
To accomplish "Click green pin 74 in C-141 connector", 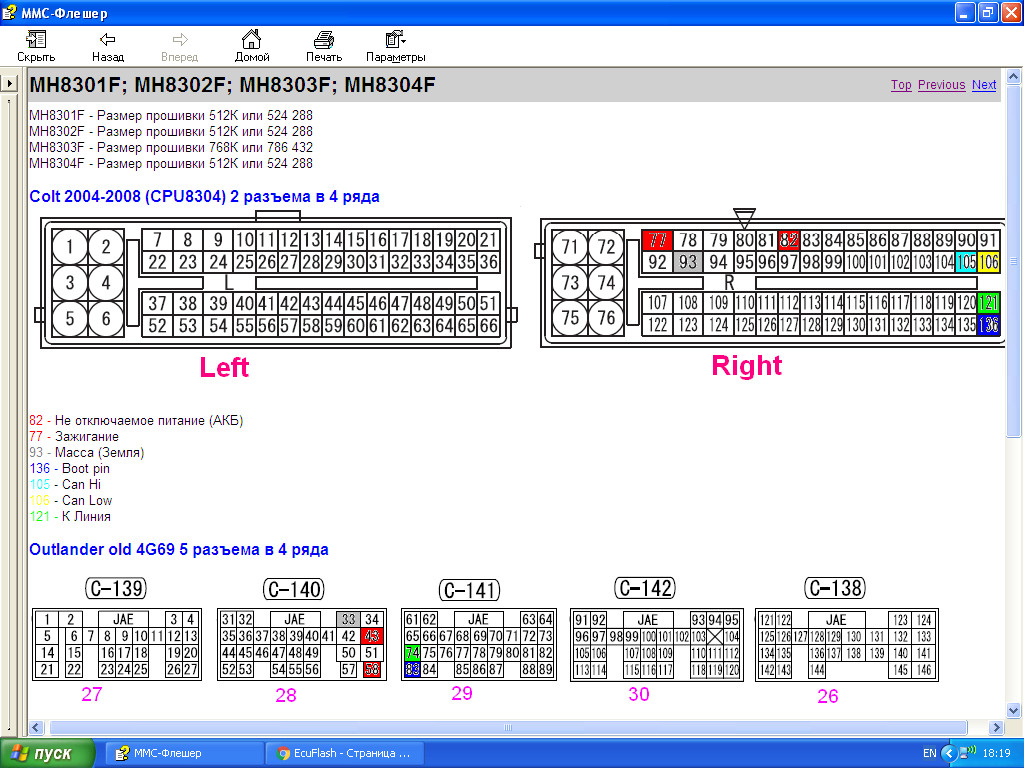I will point(411,652).
